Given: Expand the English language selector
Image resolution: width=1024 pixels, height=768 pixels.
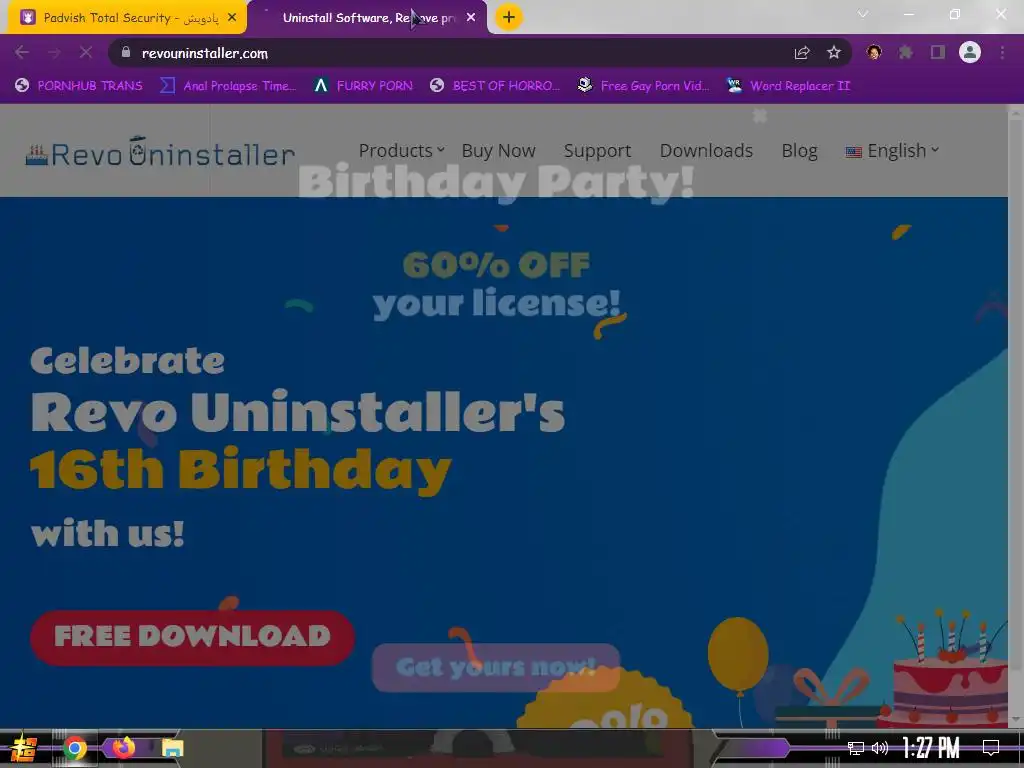Looking at the screenshot, I should [892, 151].
